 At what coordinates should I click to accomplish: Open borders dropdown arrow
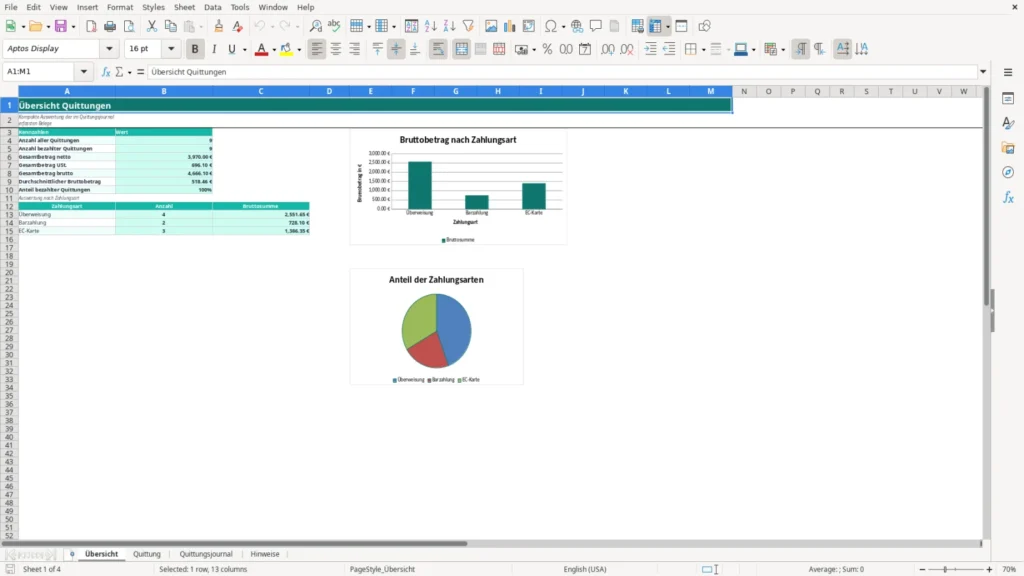[703, 50]
